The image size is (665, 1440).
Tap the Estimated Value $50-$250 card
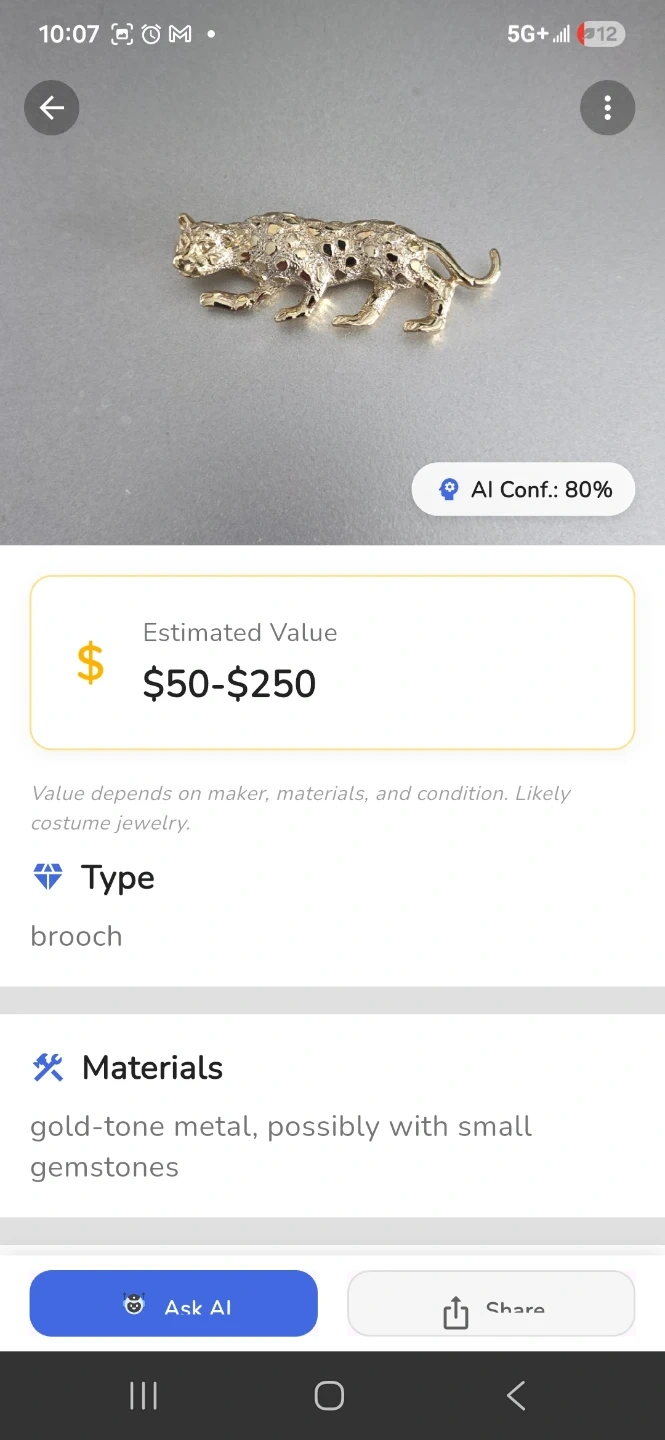click(332, 662)
